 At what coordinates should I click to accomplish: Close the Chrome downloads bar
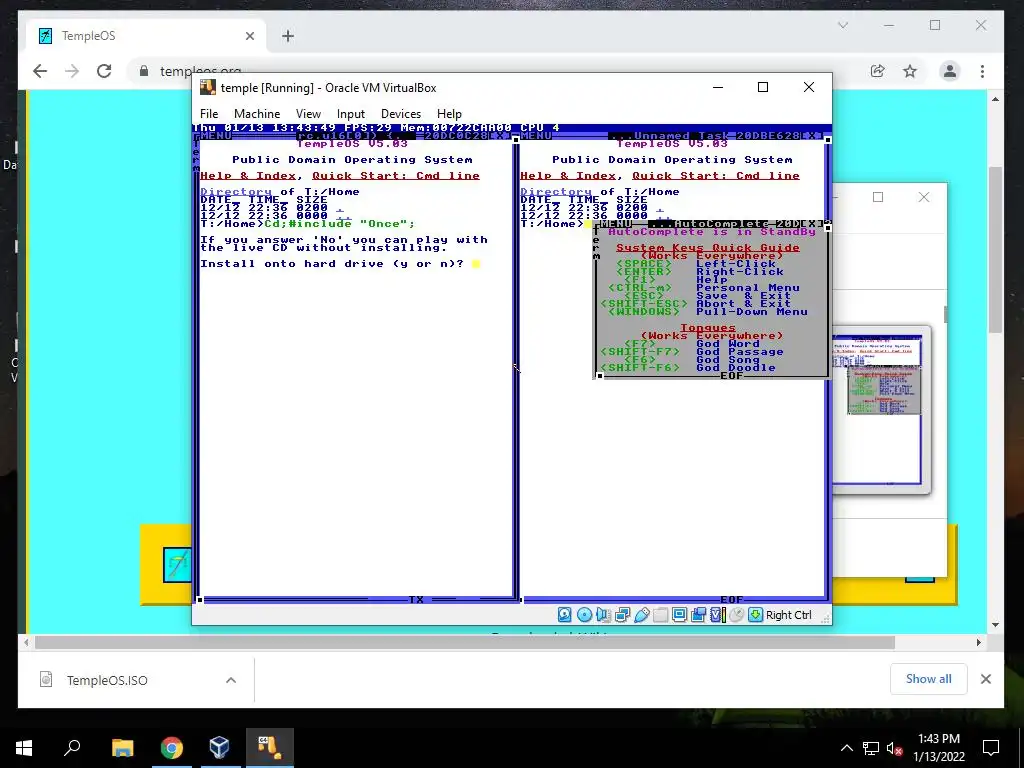coord(985,679)
